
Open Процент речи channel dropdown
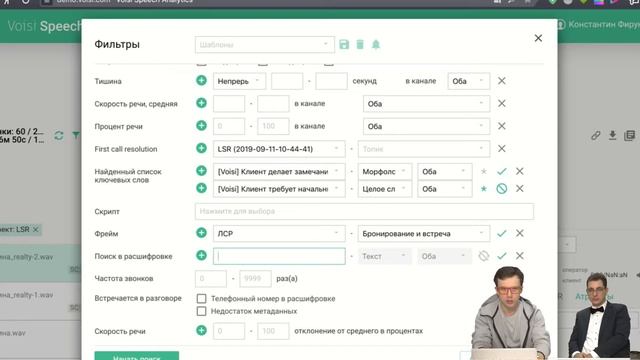tap(426, 126)
